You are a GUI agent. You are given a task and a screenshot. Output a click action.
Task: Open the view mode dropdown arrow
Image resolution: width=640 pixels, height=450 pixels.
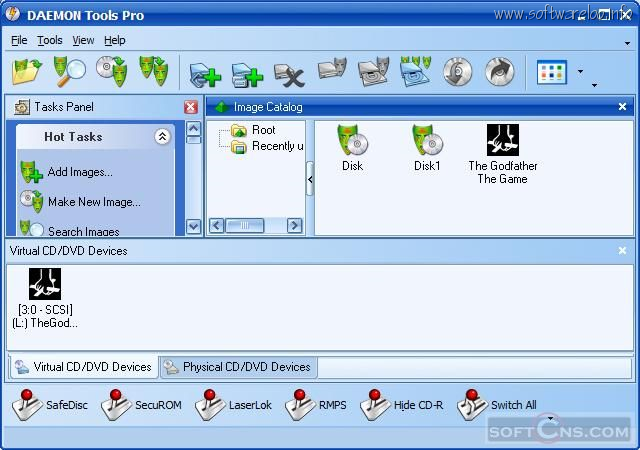pyautogui.click(x=580, y=72)
